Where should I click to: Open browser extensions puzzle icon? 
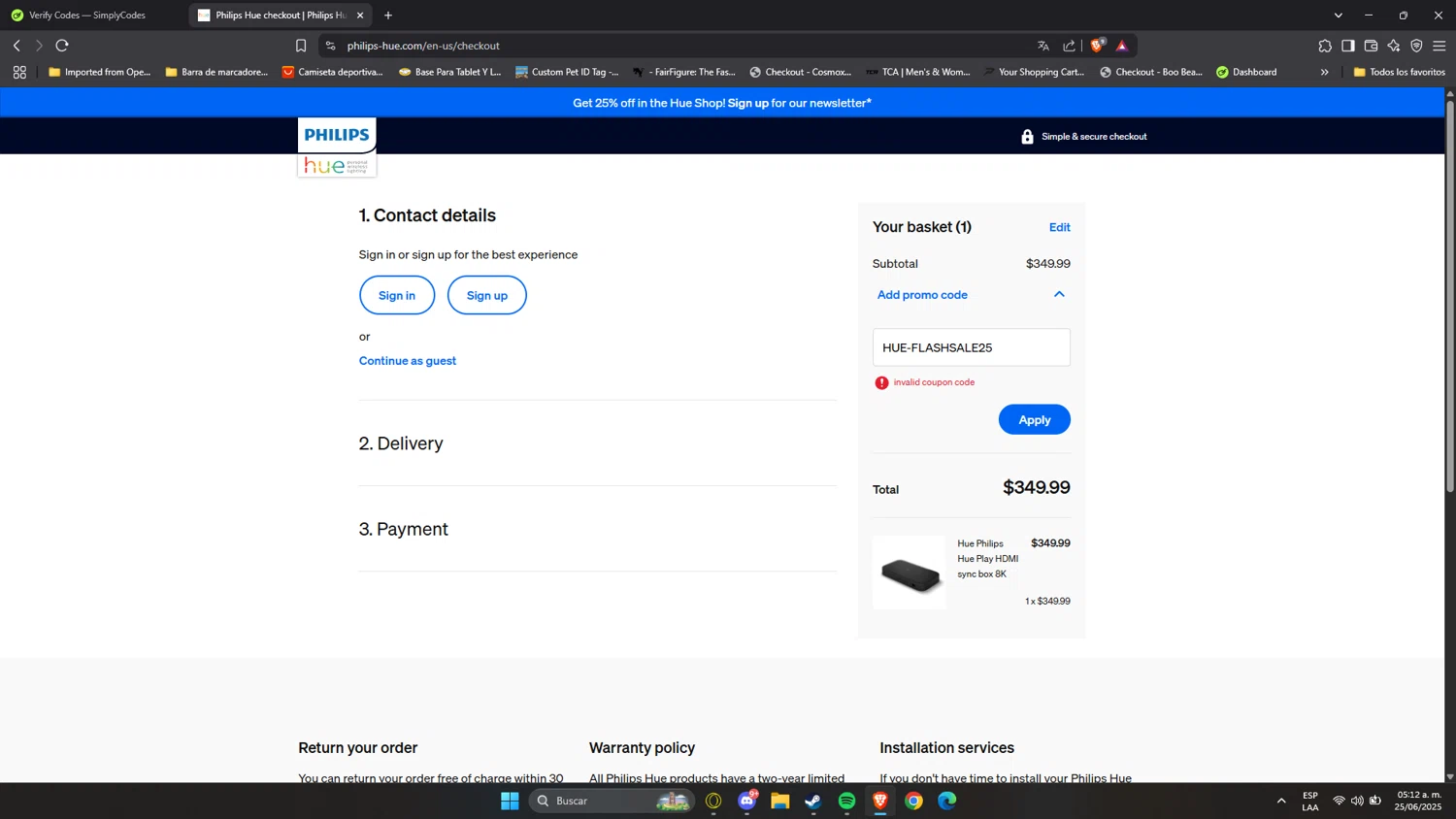pyautogui.click(x=1325, y=46)
